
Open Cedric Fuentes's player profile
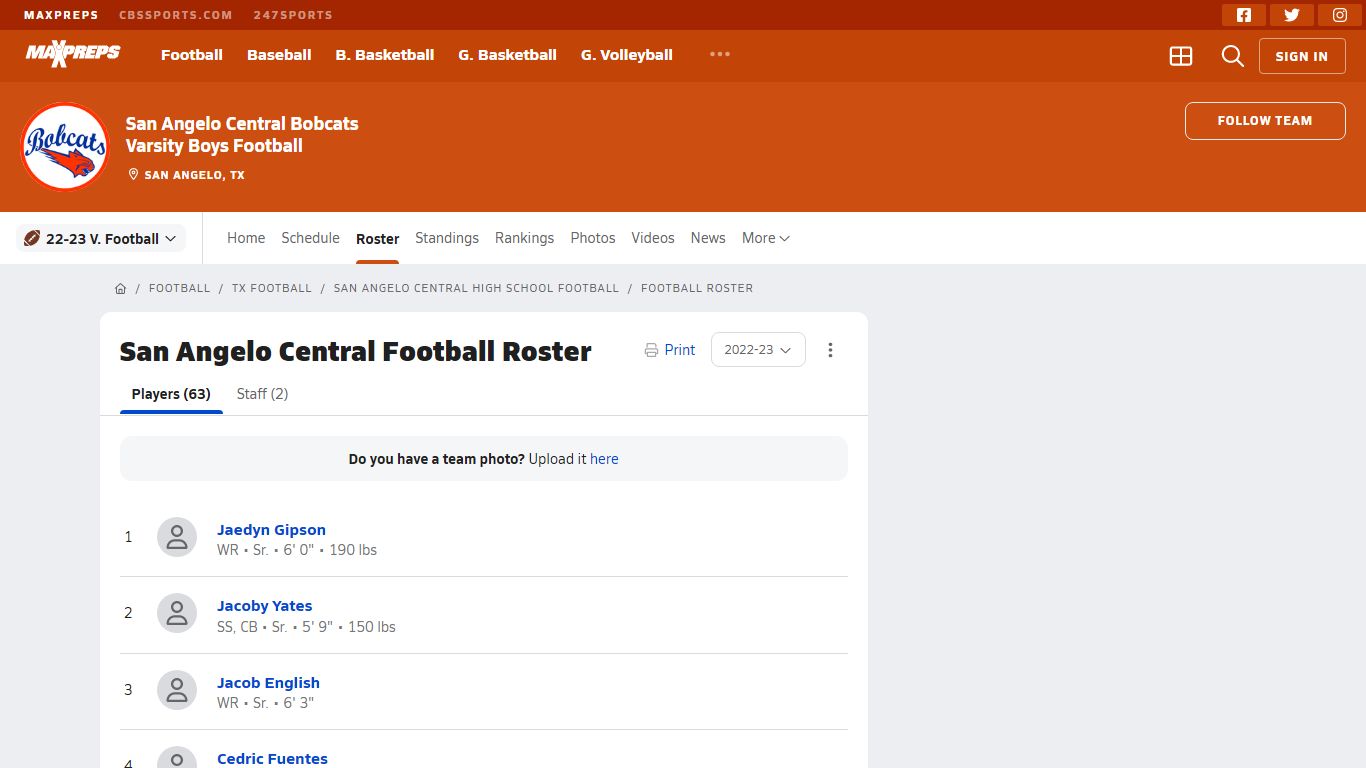click(272, 759)
